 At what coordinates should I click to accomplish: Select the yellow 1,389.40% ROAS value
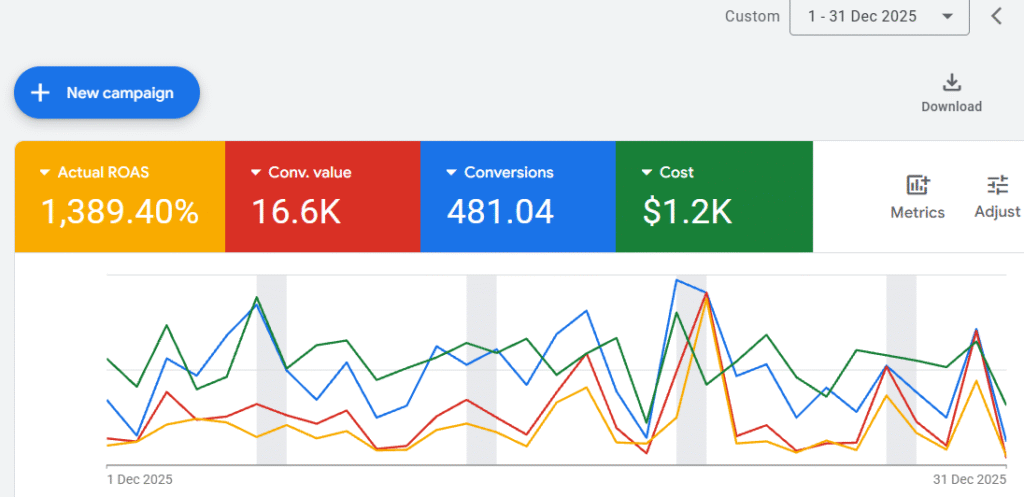(x=119, y=211)
